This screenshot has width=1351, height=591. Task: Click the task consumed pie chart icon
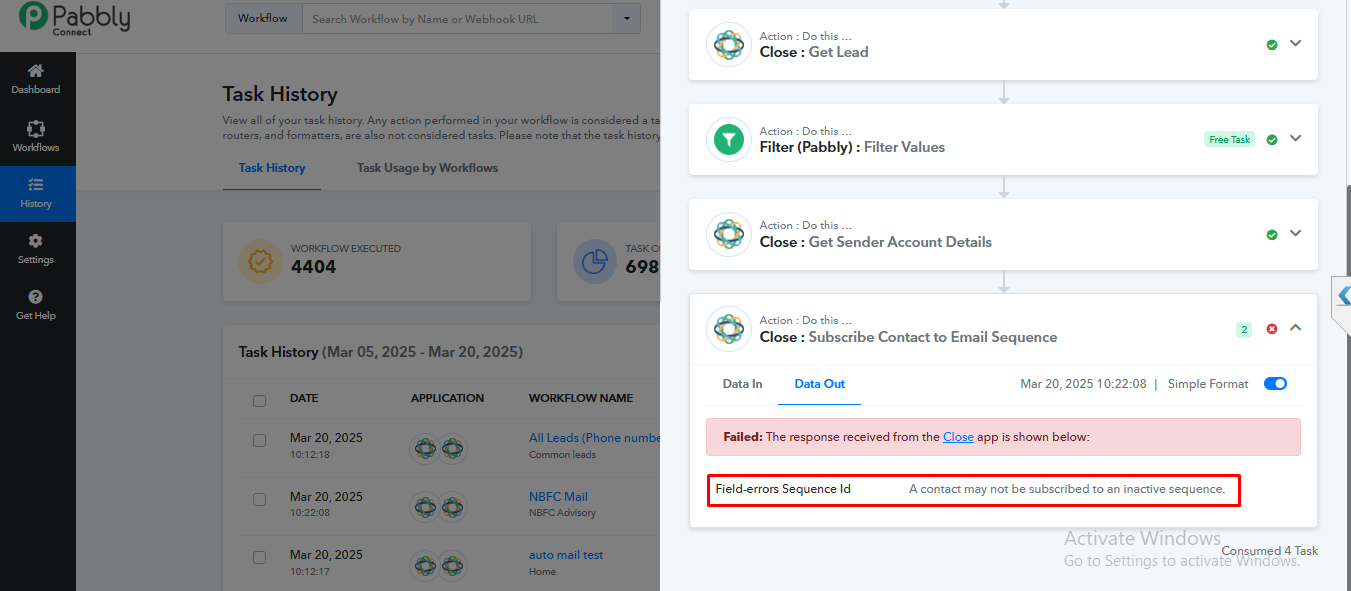[x=594, y=261]
